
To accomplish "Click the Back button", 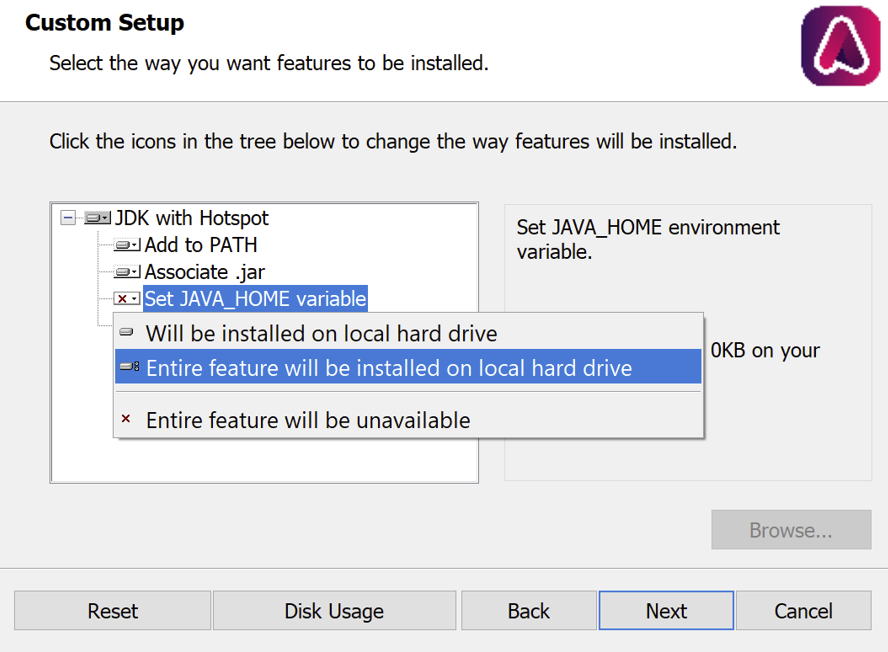I will pyautogui.click(x=528, y=611).
